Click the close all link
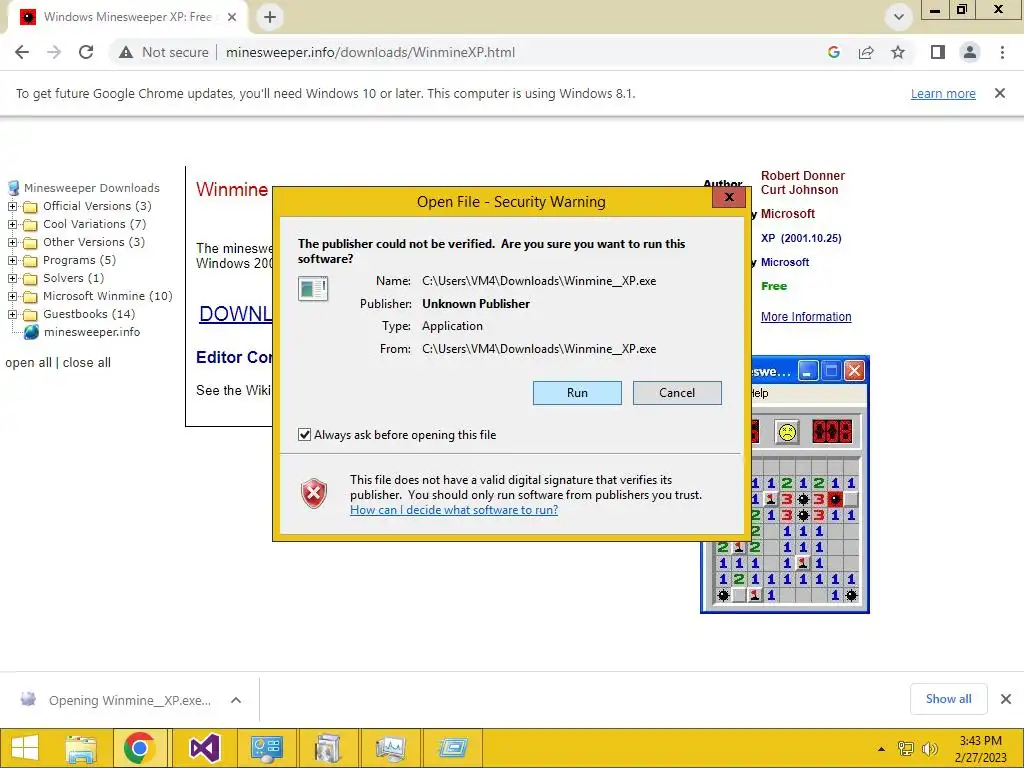 coord(86,362)
